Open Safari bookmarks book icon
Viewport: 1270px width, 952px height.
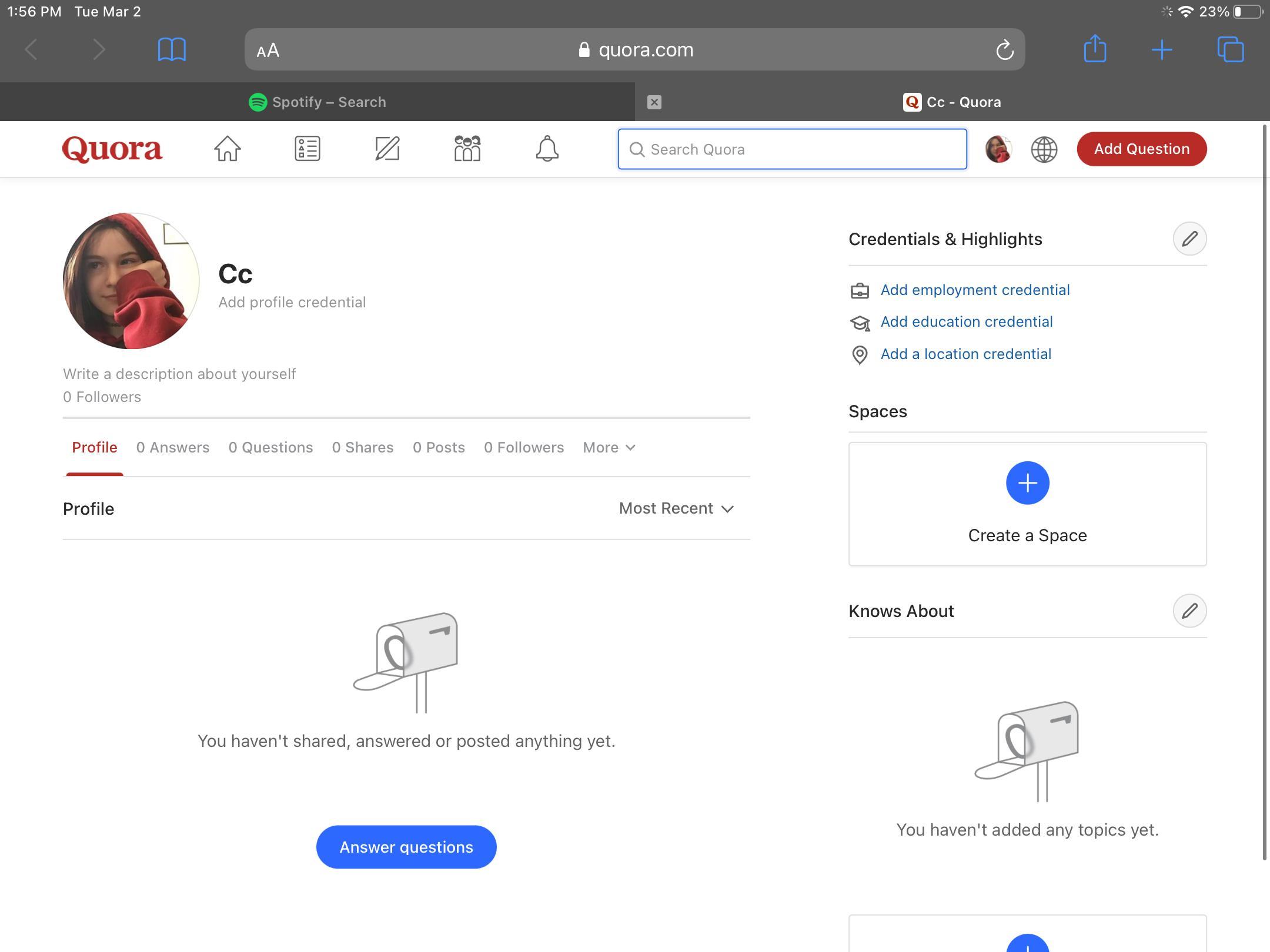click(172, 49)
